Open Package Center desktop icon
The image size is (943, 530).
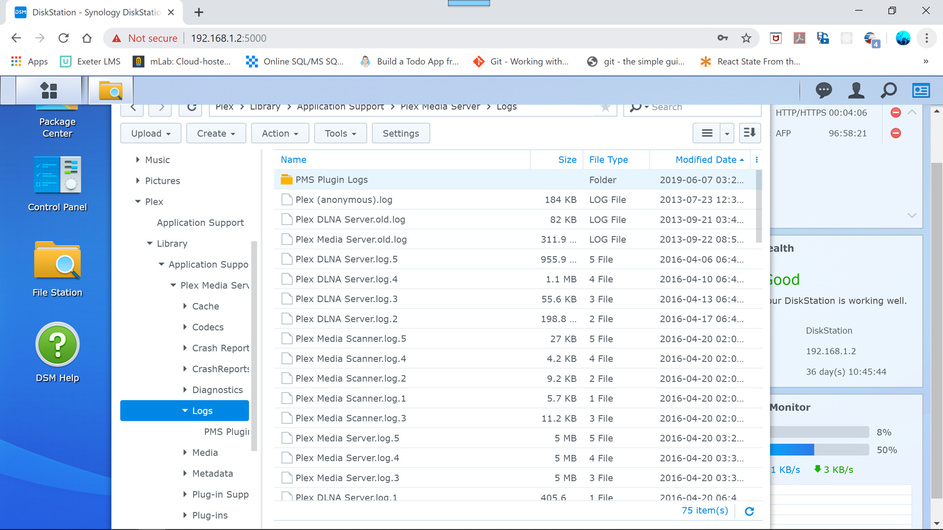[x=57, y=122]
